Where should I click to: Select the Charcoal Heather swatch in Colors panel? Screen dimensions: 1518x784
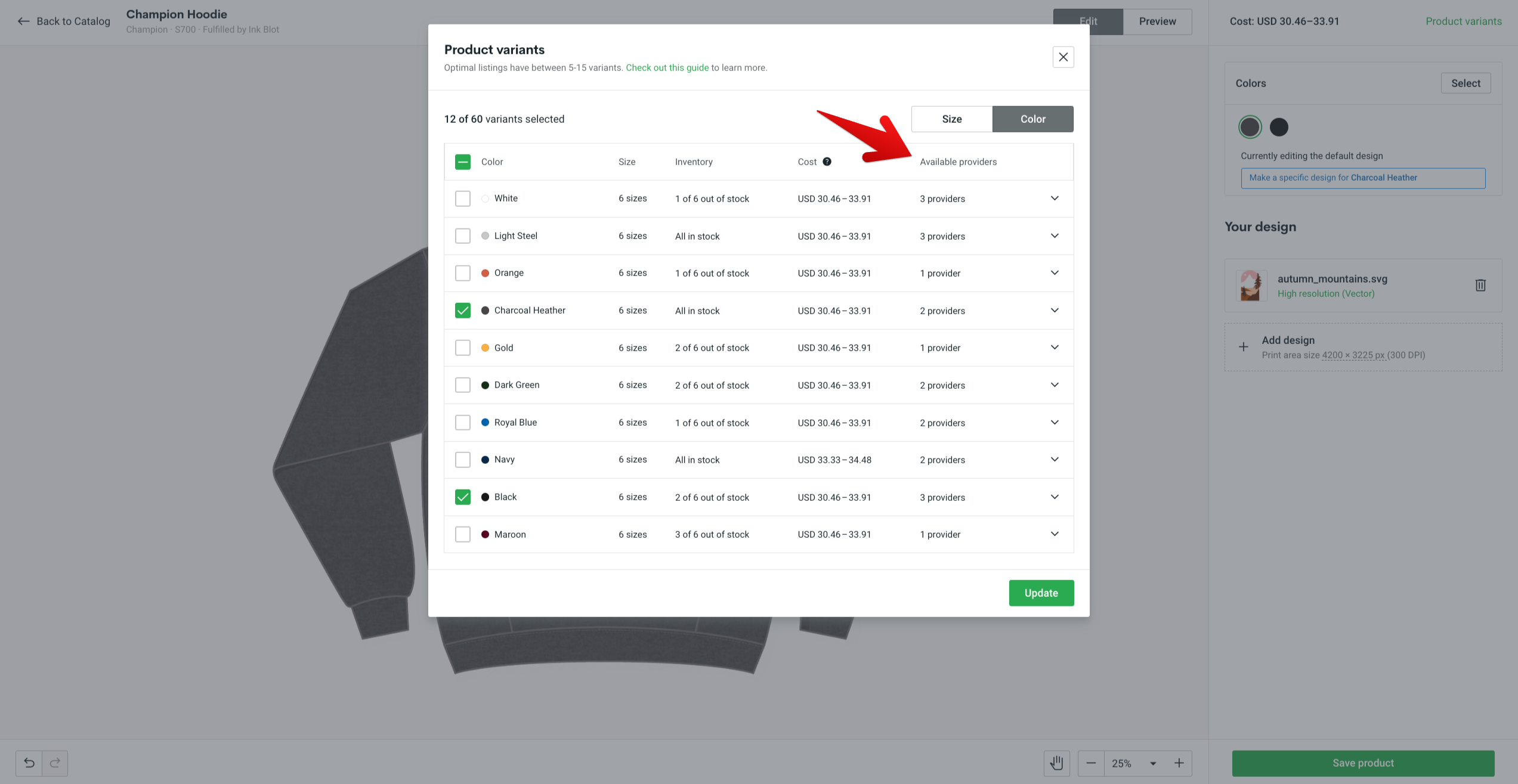coord(1250,127)
